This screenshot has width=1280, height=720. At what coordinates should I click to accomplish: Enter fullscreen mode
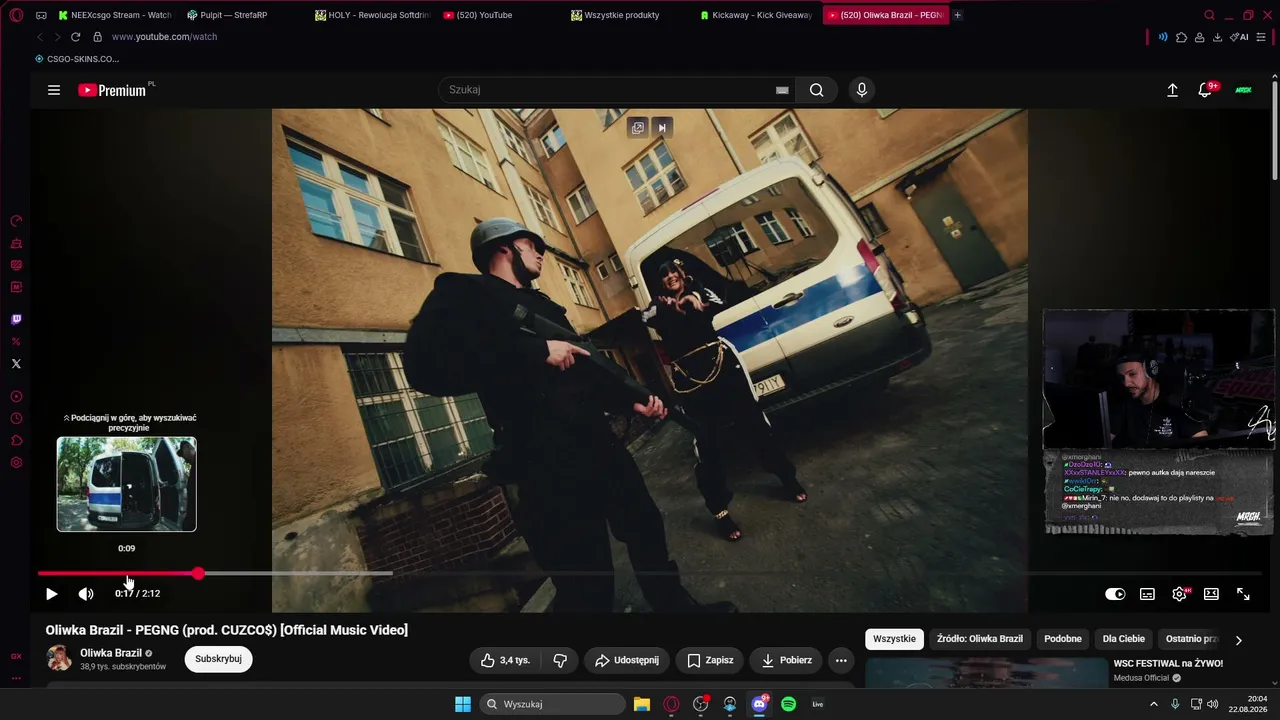(1243, 594)
